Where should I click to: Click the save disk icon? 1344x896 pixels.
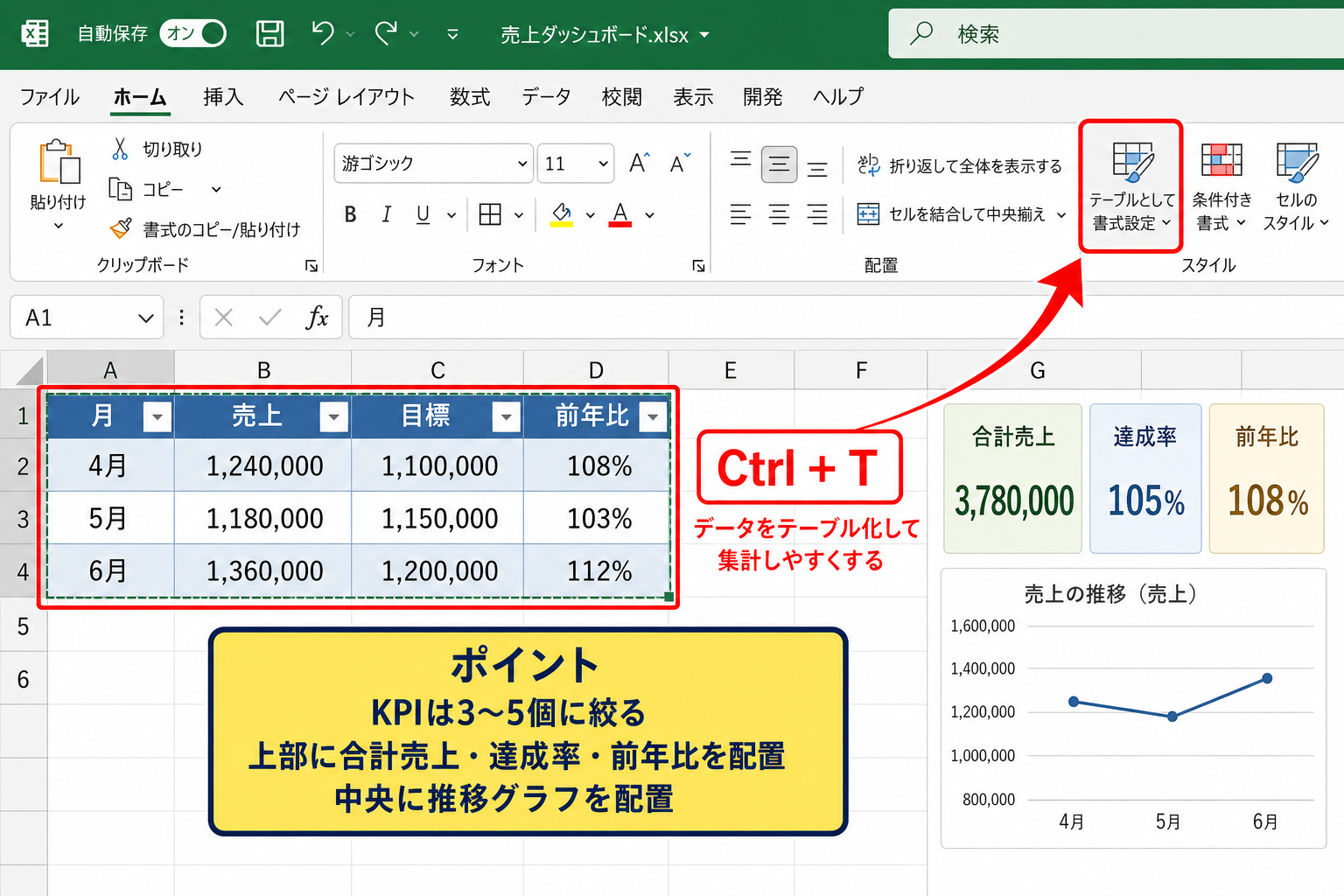pyautogui.click(x=269, y=34)
